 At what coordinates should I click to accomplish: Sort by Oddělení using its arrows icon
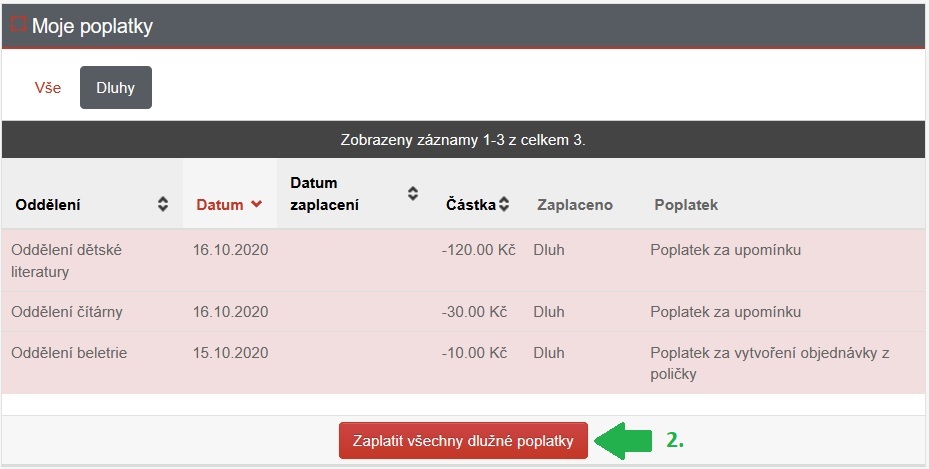(x=163, y=204)
